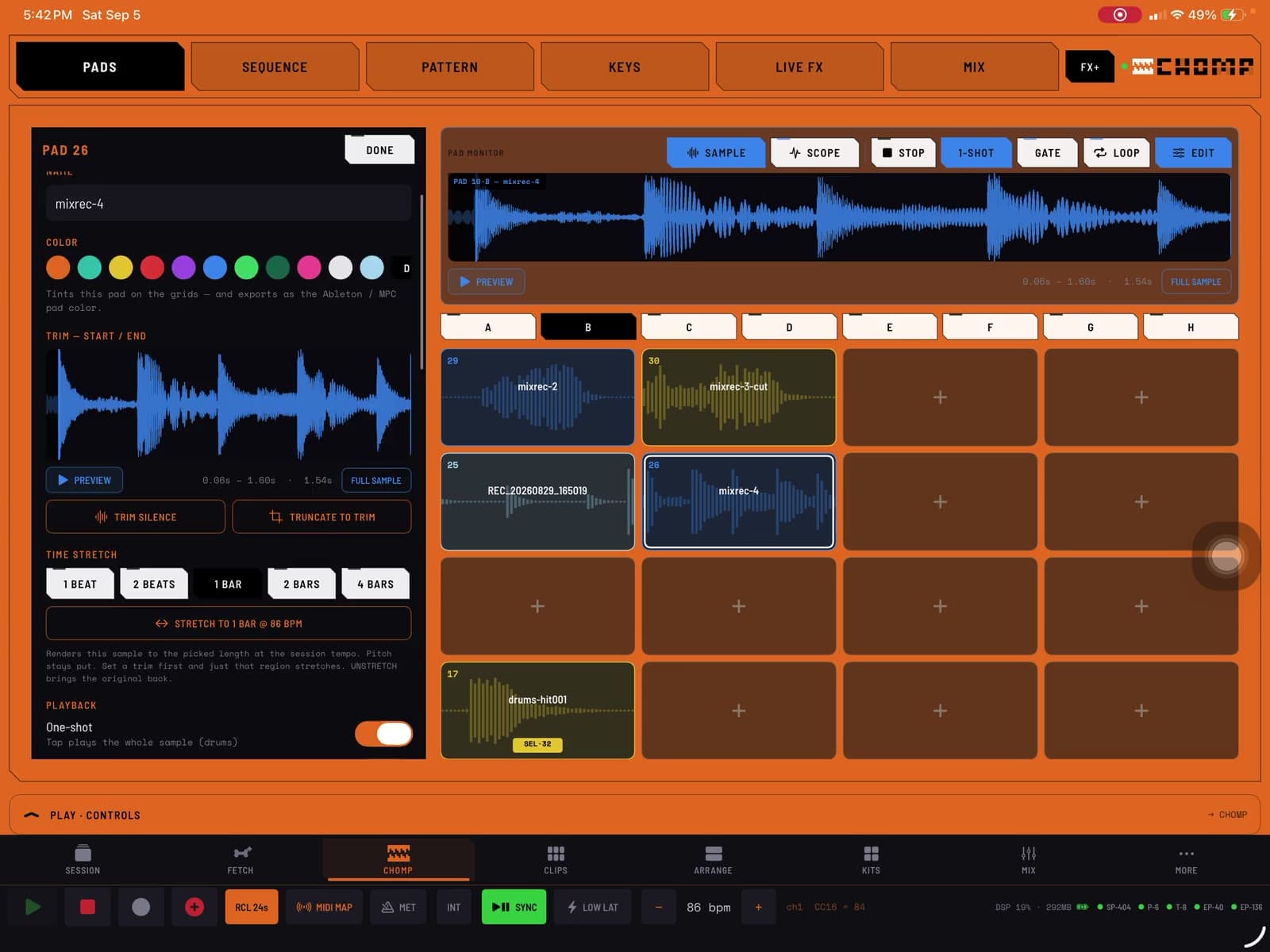Image resolution: width=1270 pixels, height=952 pixels.
Task: Click TRIM SILENCE button
Action: (136, 516)
